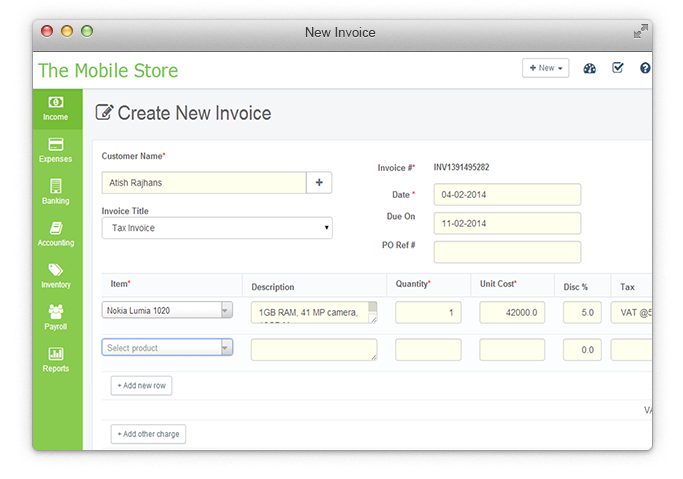Click the empty Tax field in second row
The width and height of the screenshot is (683, 479).
click(x=631, y=350)
